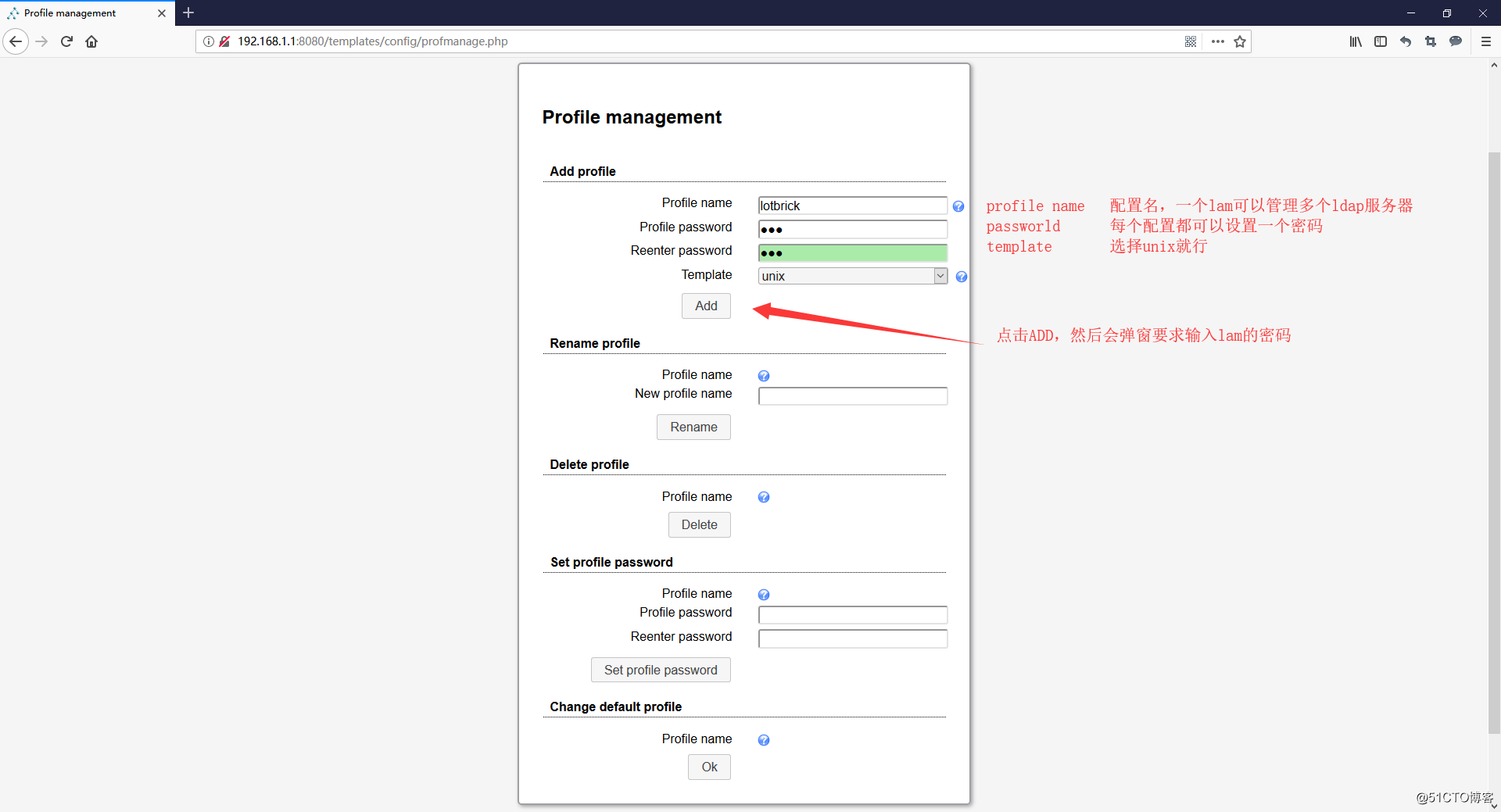Click the Add profile section title
The height and width of the screenshot is (812, 1501).
(582, 171)
